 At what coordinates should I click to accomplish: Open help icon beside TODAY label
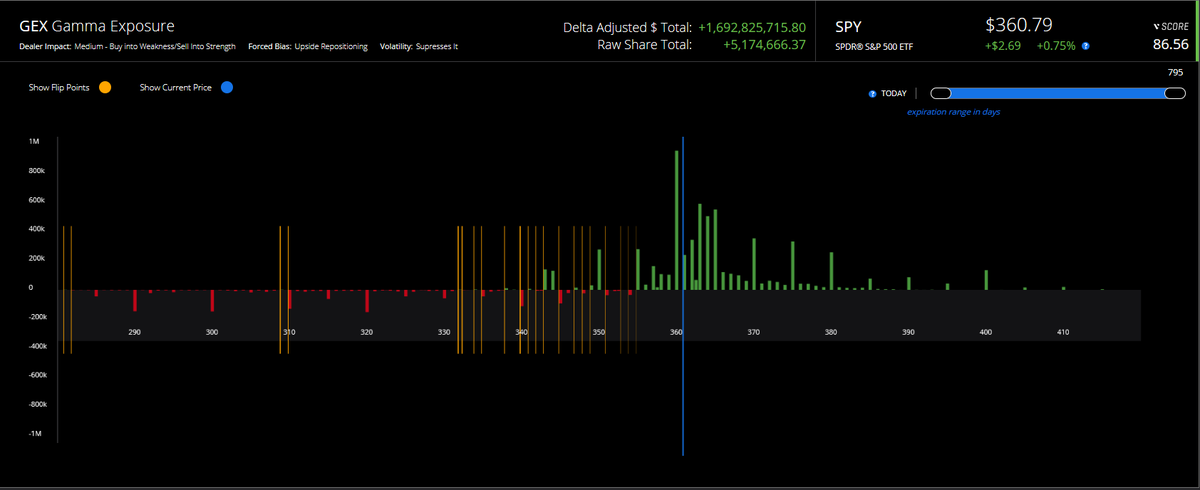[873, 93]
